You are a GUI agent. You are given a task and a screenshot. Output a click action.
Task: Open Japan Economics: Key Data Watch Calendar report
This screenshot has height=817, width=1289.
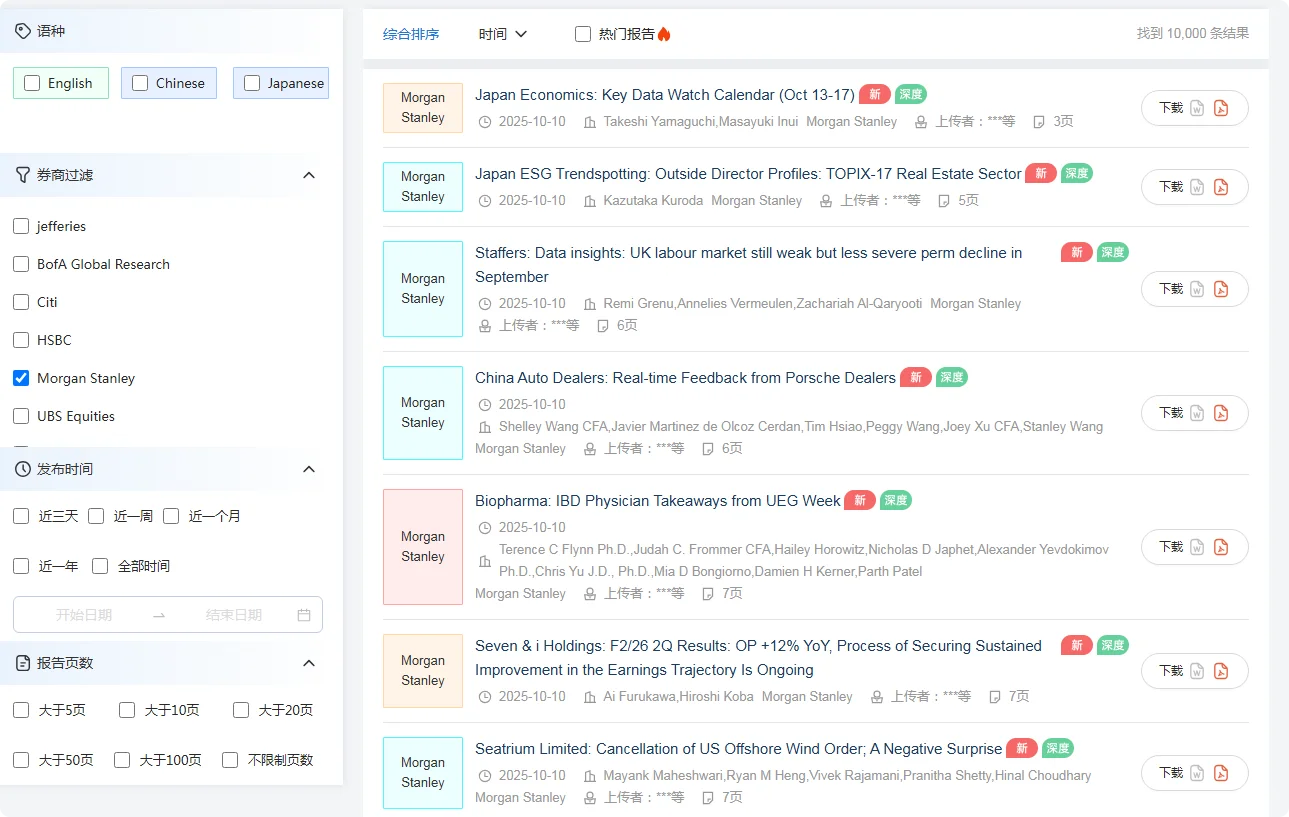665,95
